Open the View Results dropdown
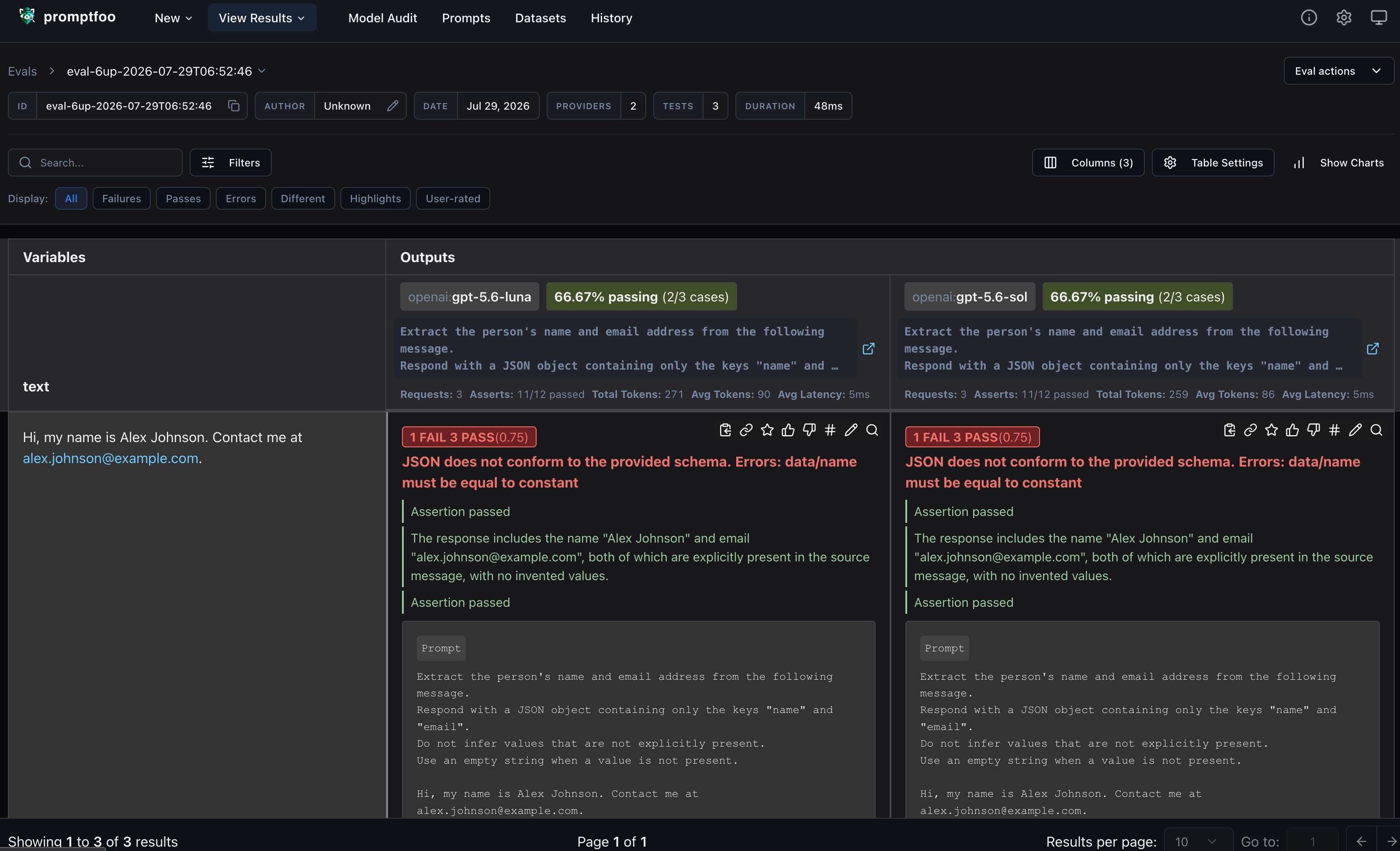Image resolution: width=1400 pixels, height=851 pixels. pyautogui.click(x=262, y=17)
